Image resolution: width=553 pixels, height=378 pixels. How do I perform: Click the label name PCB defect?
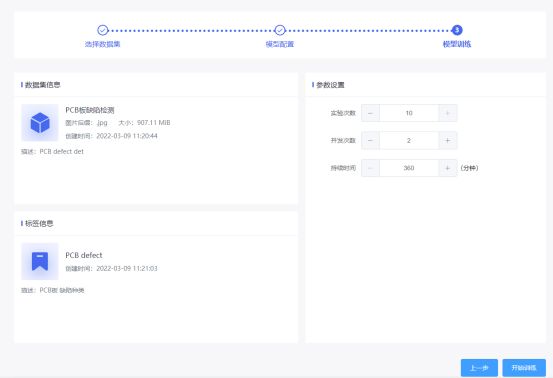pos(84,255)
